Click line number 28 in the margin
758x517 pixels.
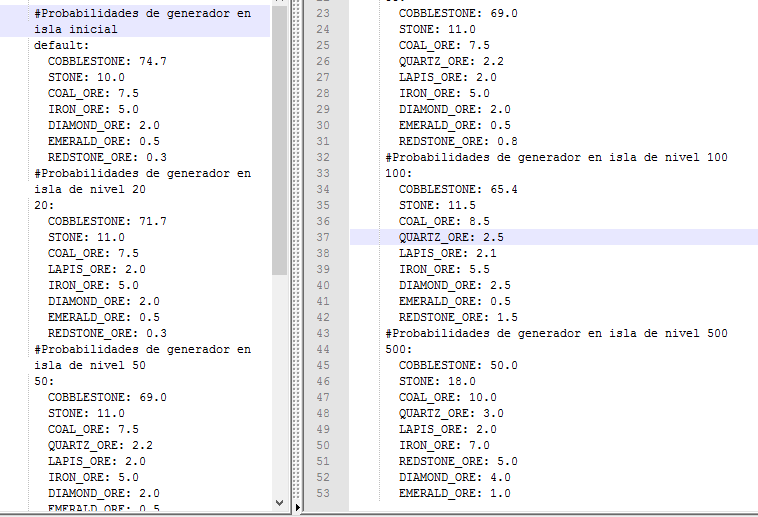tap(323, 93)
